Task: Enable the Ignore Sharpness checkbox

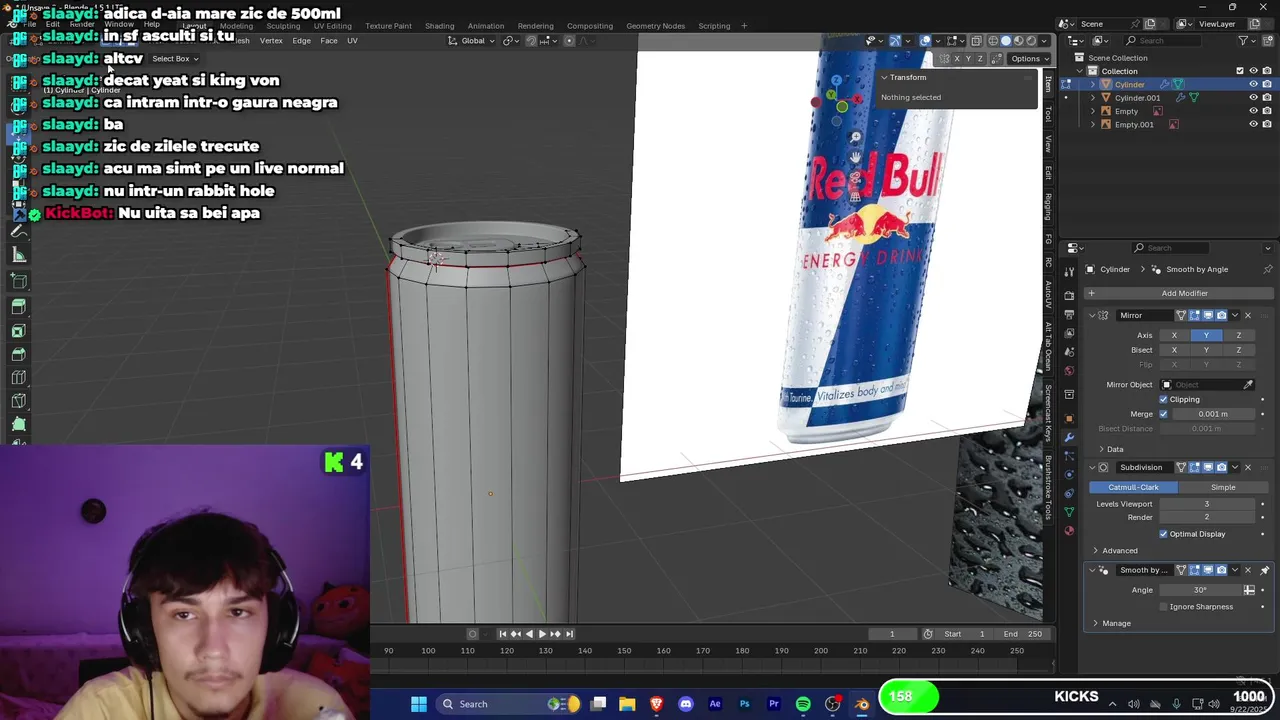Action: [1163, 607]
